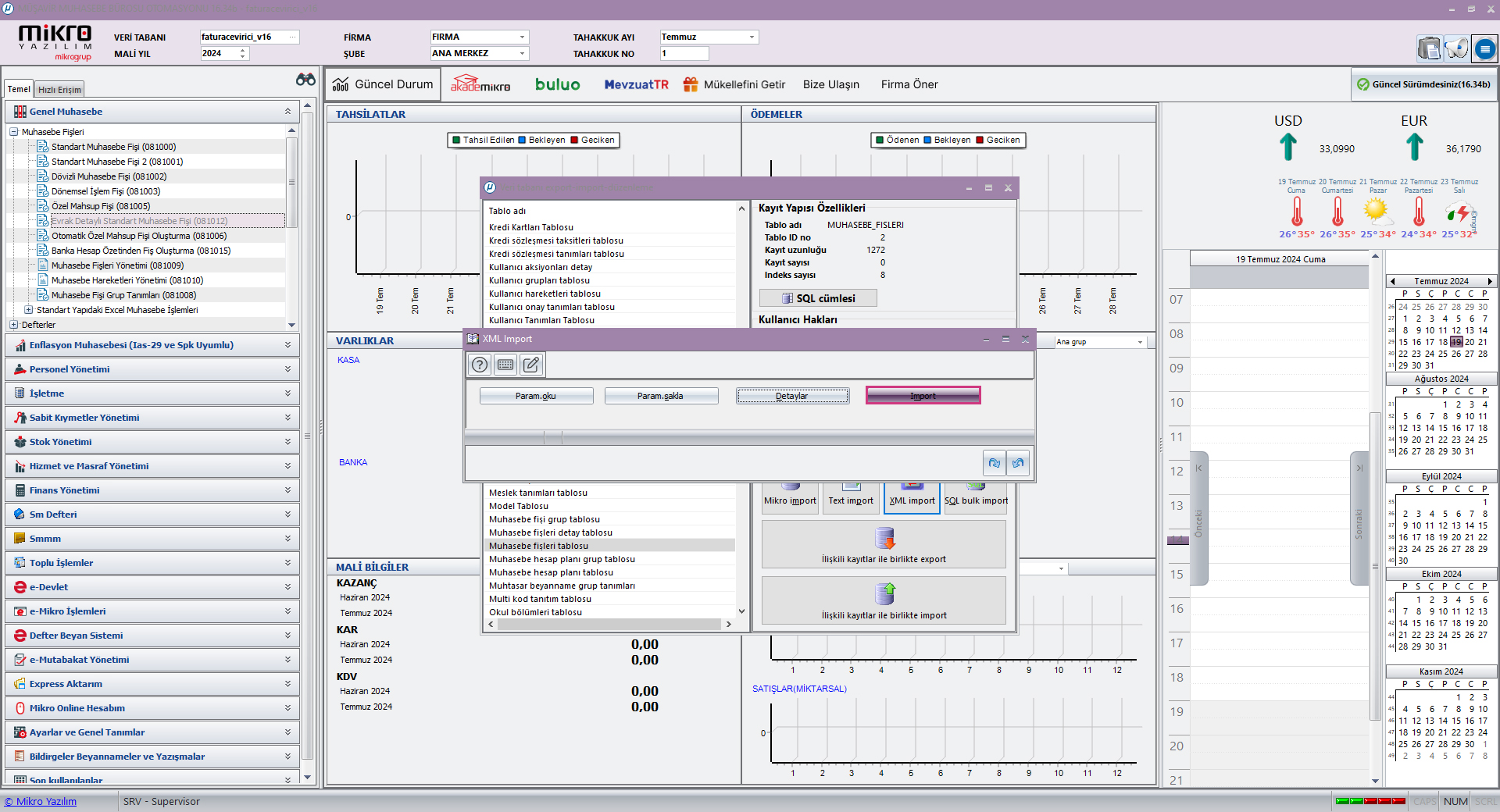
Task: Open the ŞUBE ANA MERKEZ dropdown
Action: pyautogui.click(x=522, y=54)
